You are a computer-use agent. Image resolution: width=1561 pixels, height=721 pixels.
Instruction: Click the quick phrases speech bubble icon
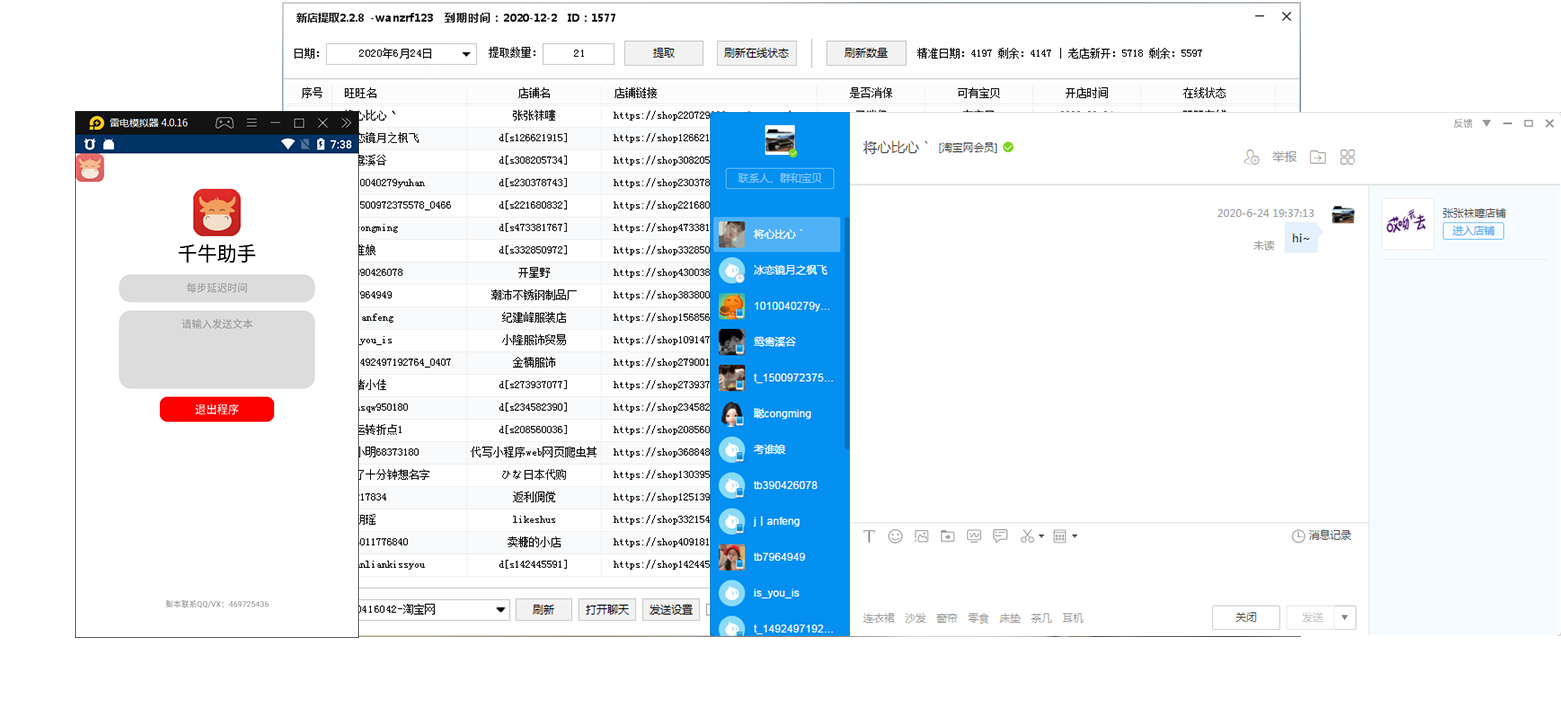tap(1000, 536)
